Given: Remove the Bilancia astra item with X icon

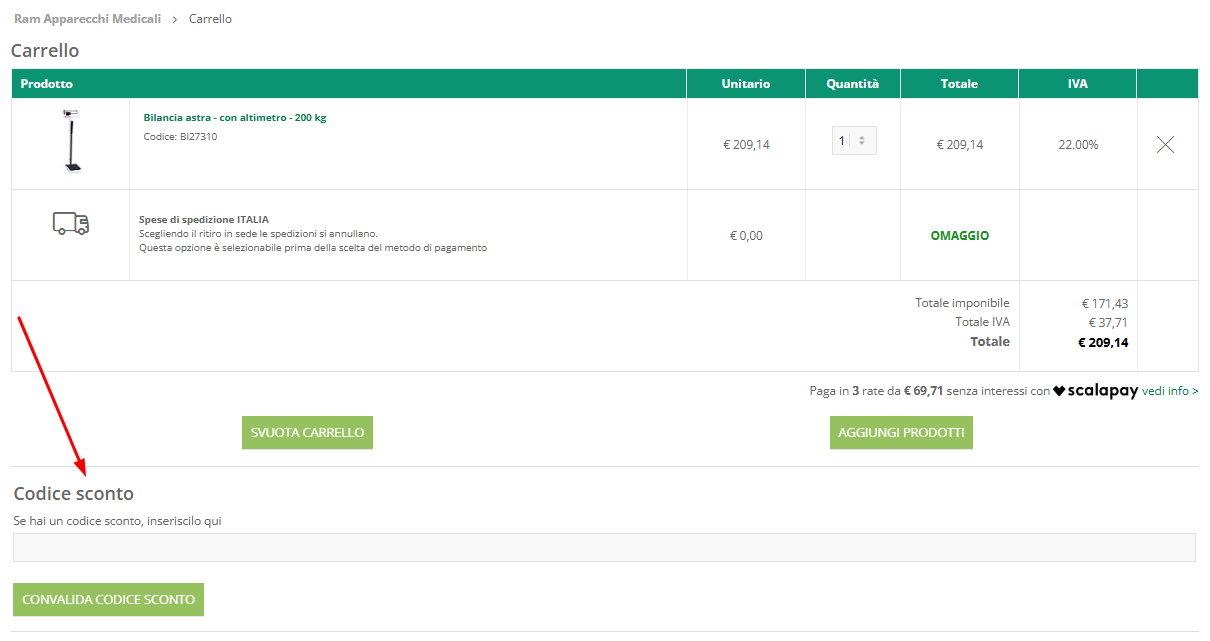Looking at the screenshot, I should point(1165,145).
